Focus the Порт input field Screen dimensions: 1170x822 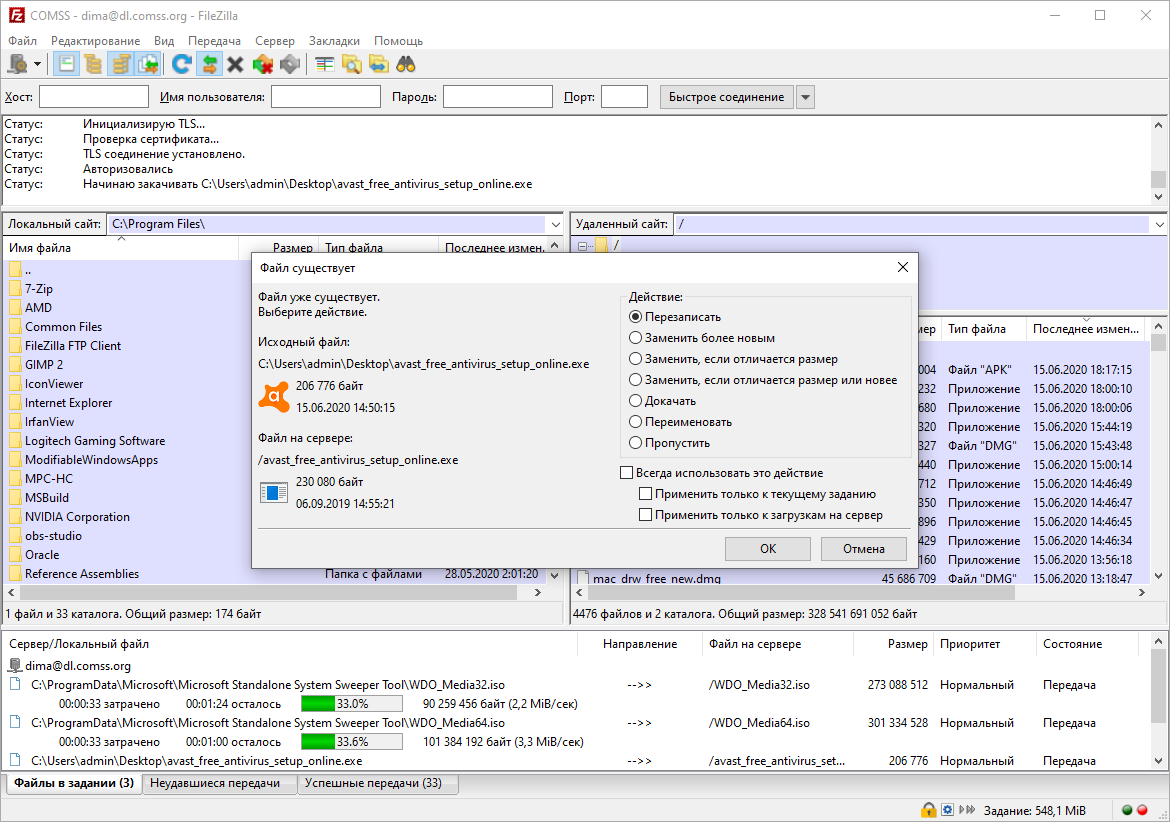tap(625, 97)
